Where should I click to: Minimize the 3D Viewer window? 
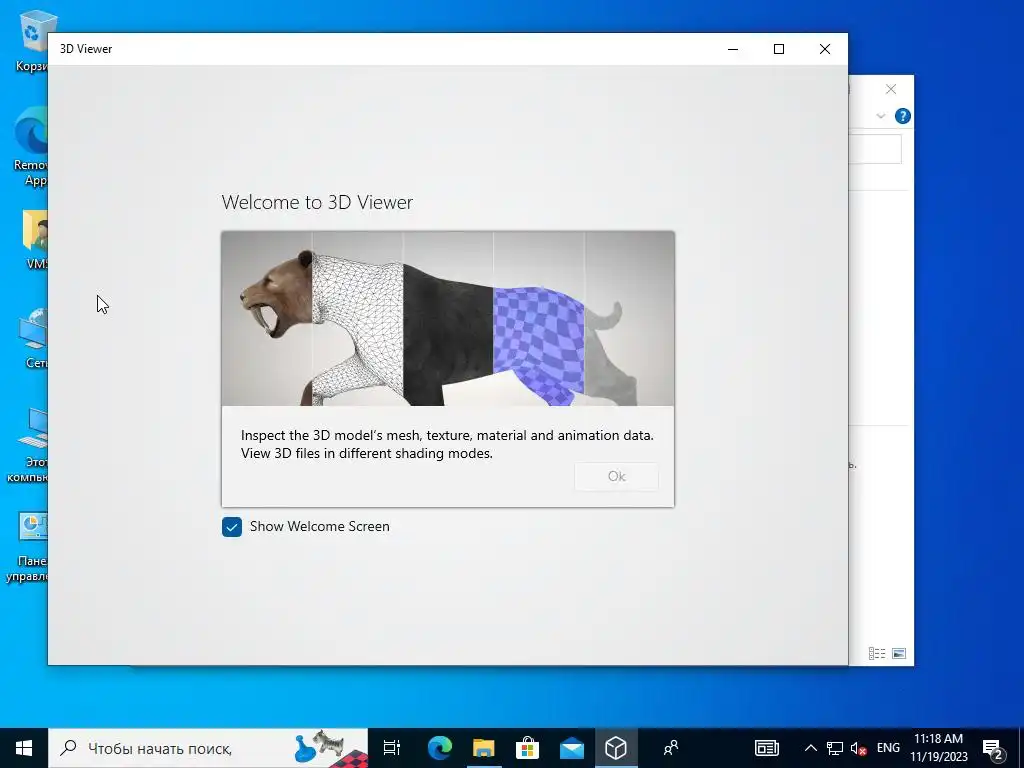click(x=733, y=49)
